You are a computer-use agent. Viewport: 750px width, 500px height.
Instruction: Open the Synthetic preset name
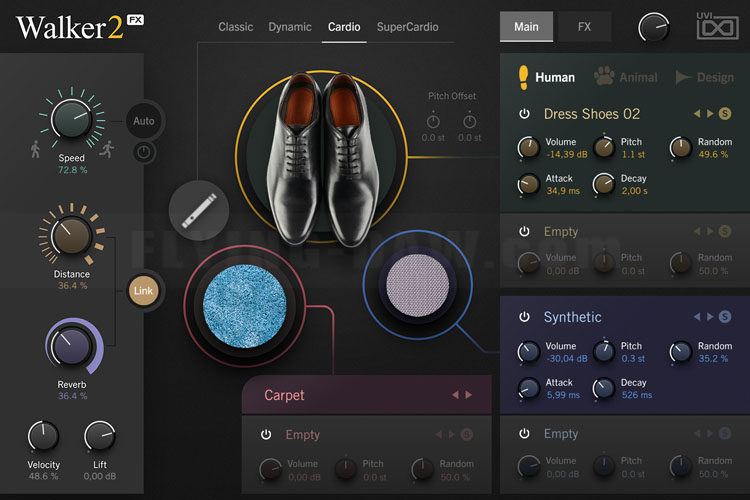click(x=573, y=317)
